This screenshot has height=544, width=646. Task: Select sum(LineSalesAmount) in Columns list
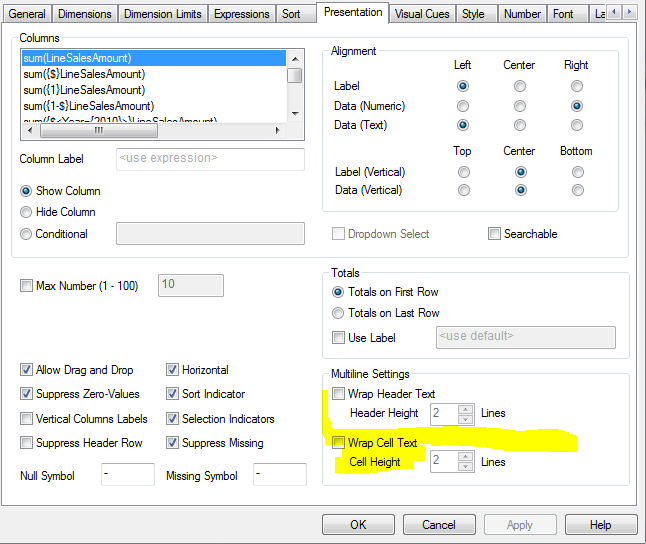[154, 58]
